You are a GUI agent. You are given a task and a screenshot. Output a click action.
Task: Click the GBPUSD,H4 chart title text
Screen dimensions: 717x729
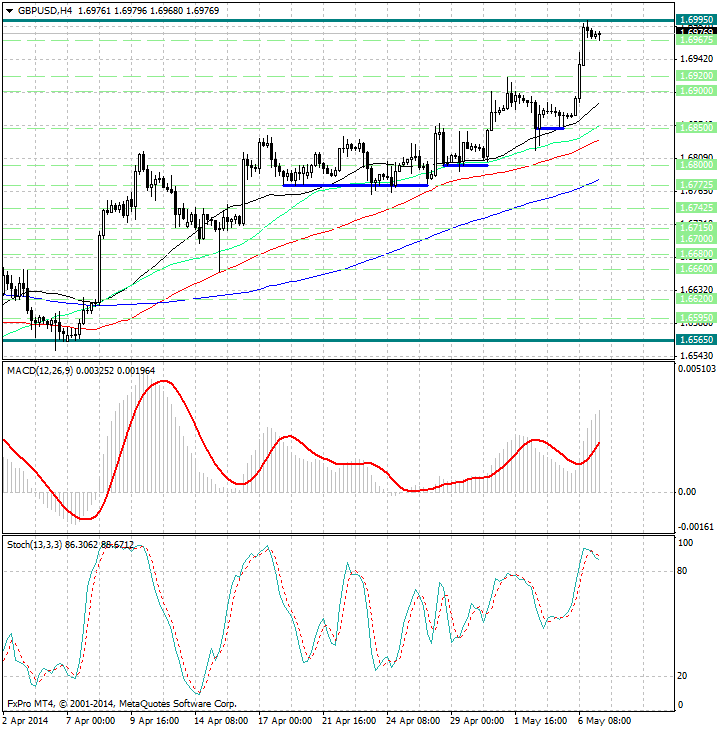pyautogui.click(x=45, y=10)
